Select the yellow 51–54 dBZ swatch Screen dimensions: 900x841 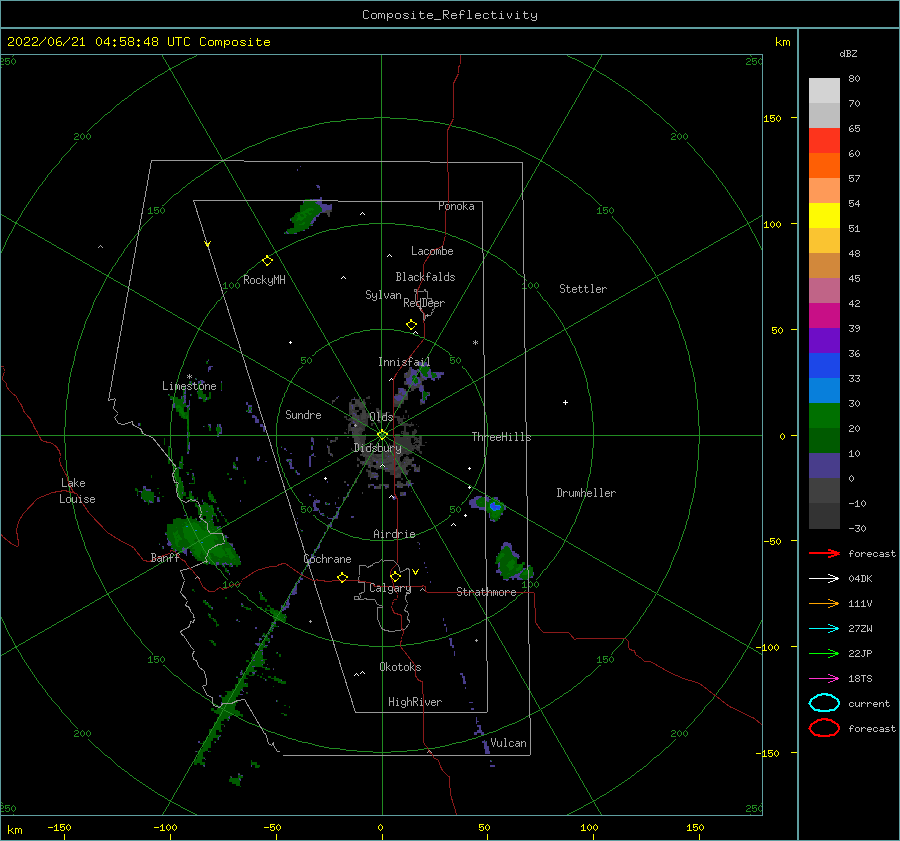point(824,216)
